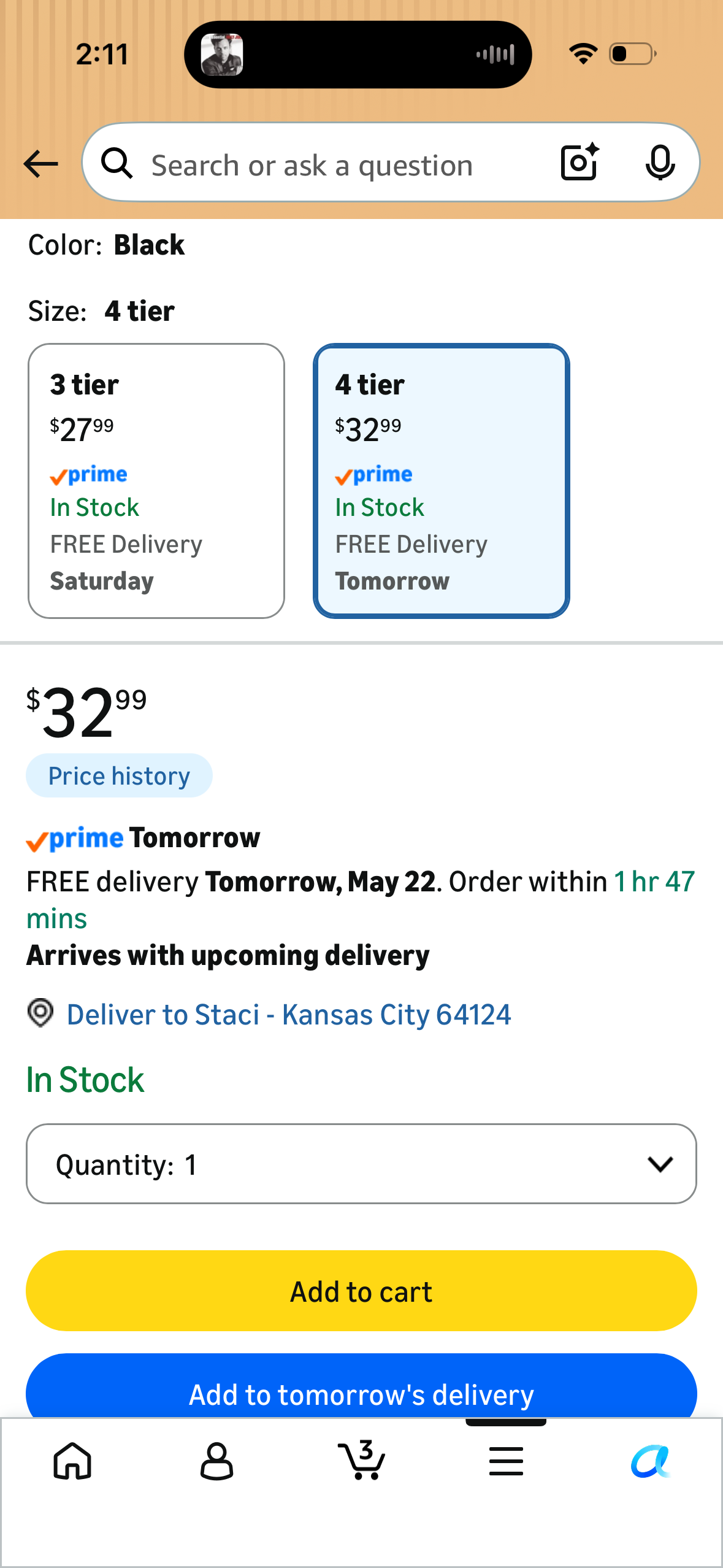The height and width of the screenshot is (1568, 723).
Task: Click Add to cart button
Action: pos(361,1291)
